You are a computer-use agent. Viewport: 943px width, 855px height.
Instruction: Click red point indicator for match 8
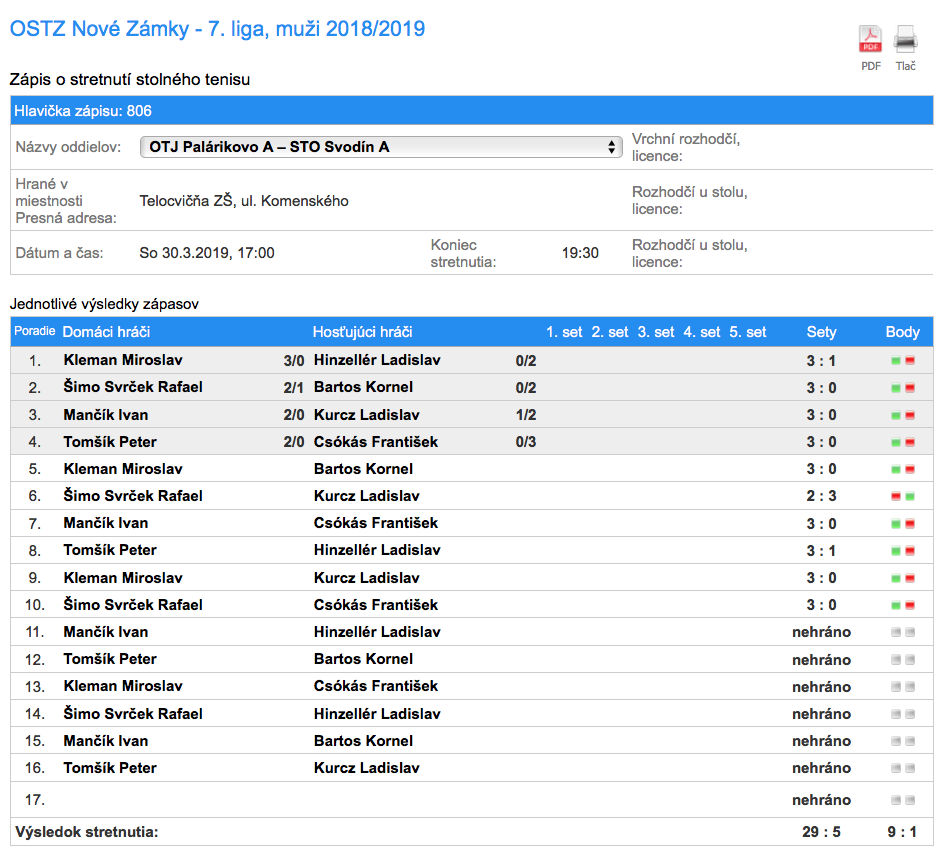[910, 551]
